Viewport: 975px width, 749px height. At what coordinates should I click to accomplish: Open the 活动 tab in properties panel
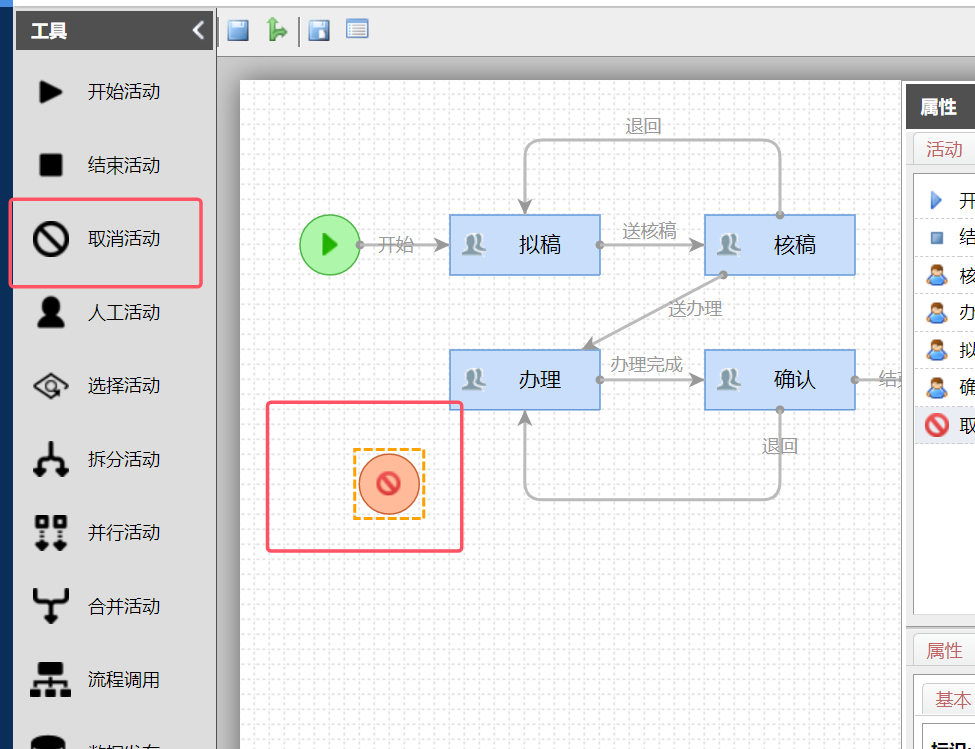(x=944, y=149)
